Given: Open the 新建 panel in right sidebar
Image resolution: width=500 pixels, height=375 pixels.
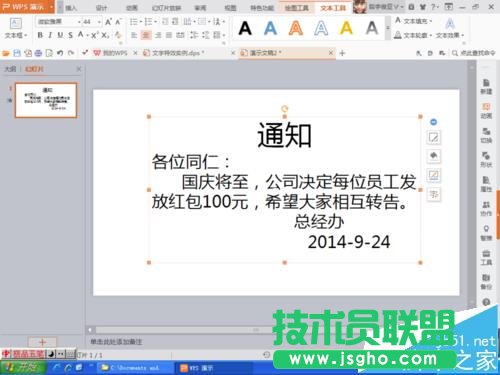Looking at the screenshot, I should 486,87.
